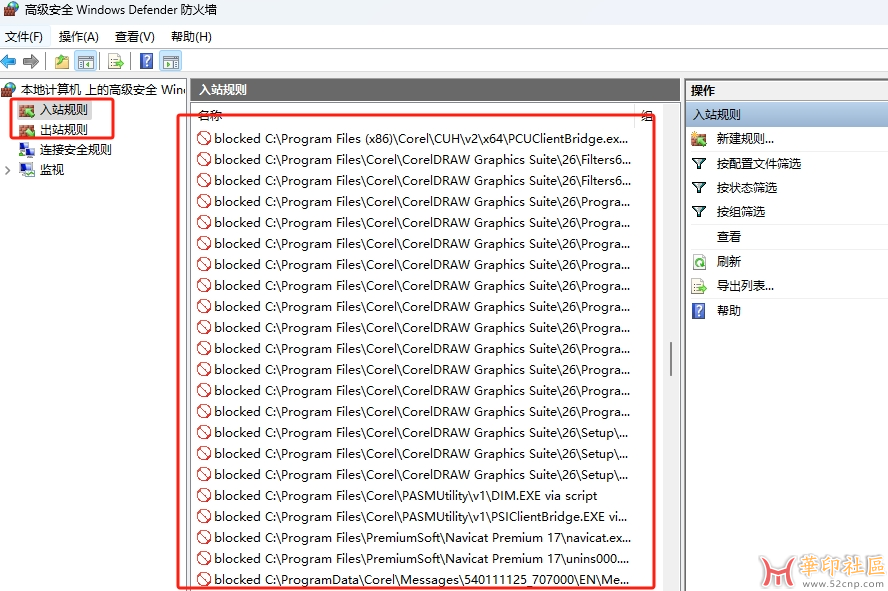Click blocked icon of PCUClientBridge rule
Image resolution: width=888 pixels, height=591 pixels.
coord(204,138)
